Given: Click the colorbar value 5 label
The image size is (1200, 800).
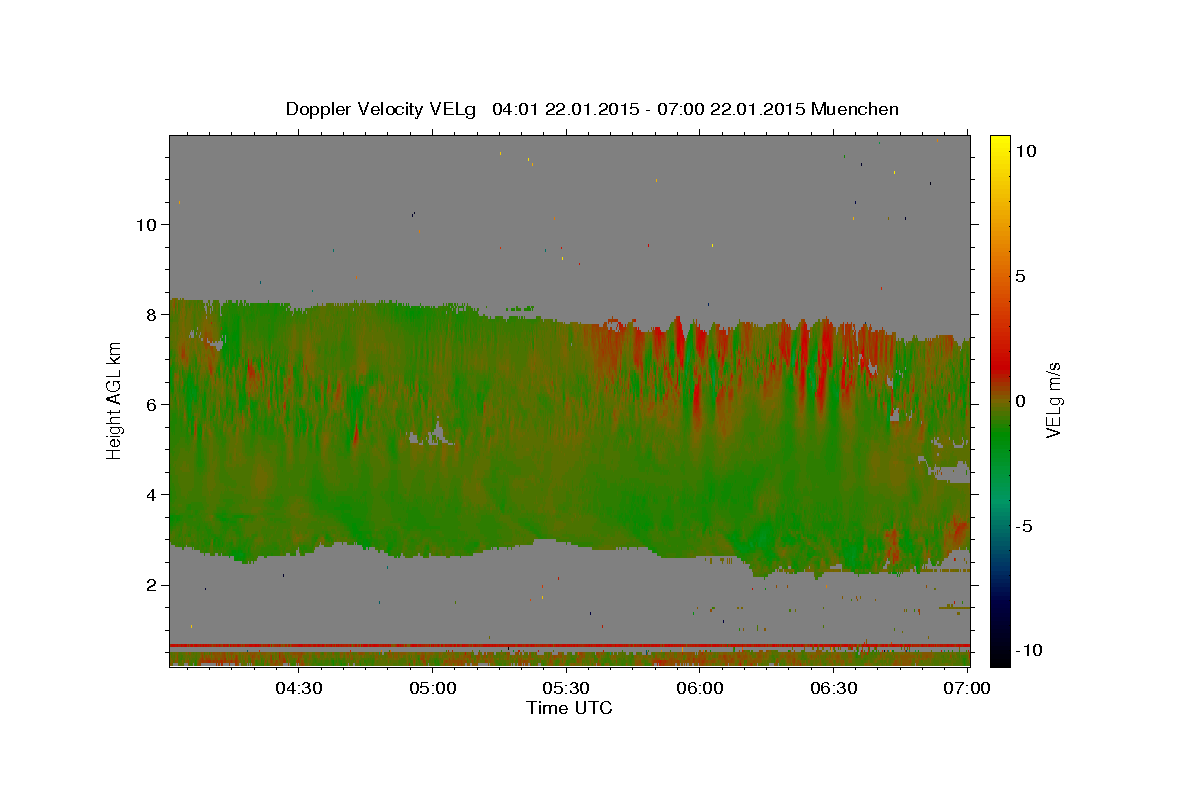Looking at the screenshot, I should point(1021,276).
